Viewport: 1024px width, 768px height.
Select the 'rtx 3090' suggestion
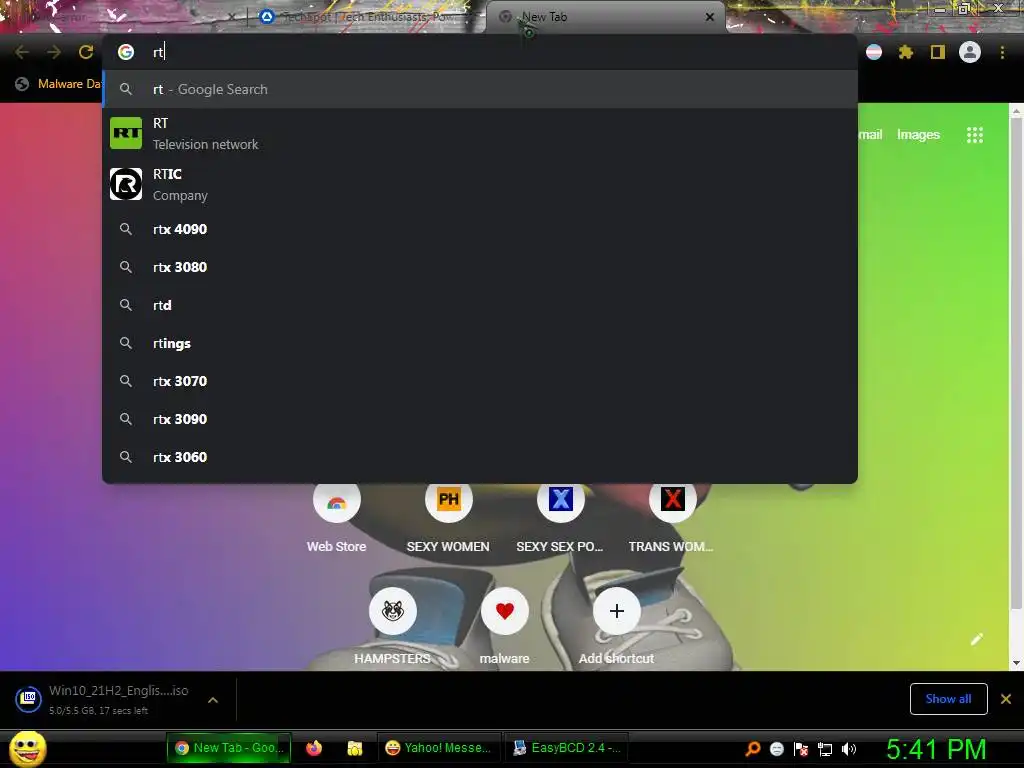pos(479,419)
